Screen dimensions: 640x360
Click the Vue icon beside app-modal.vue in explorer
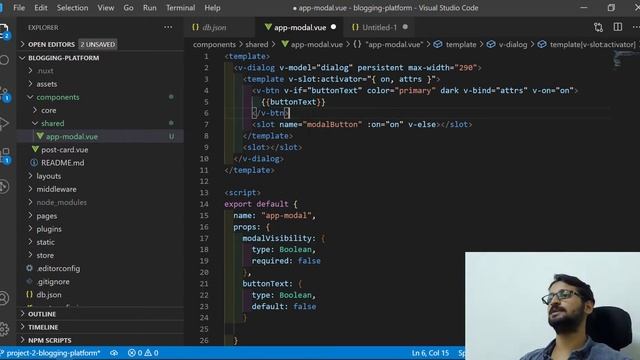coord(40,136)
